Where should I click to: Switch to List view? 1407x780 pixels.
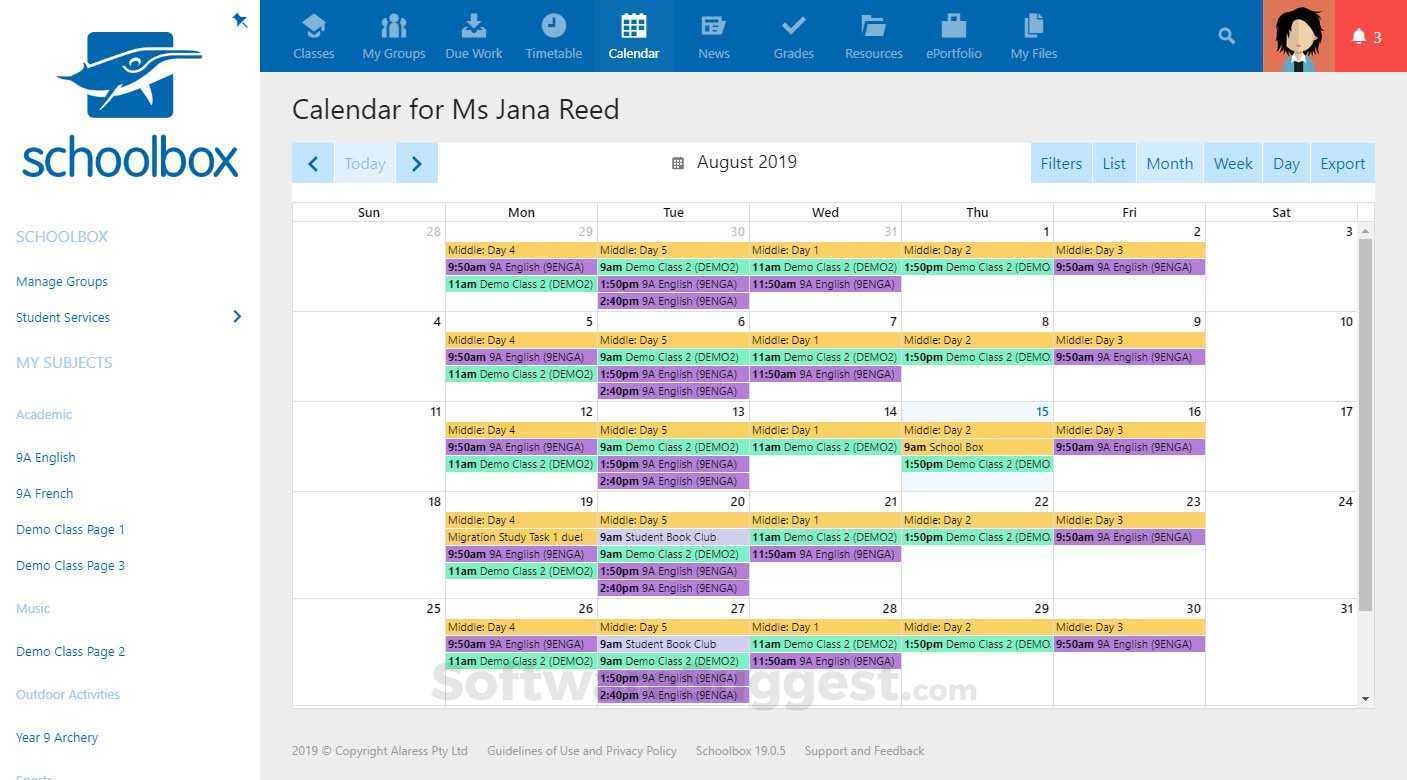coord(1114,163)
